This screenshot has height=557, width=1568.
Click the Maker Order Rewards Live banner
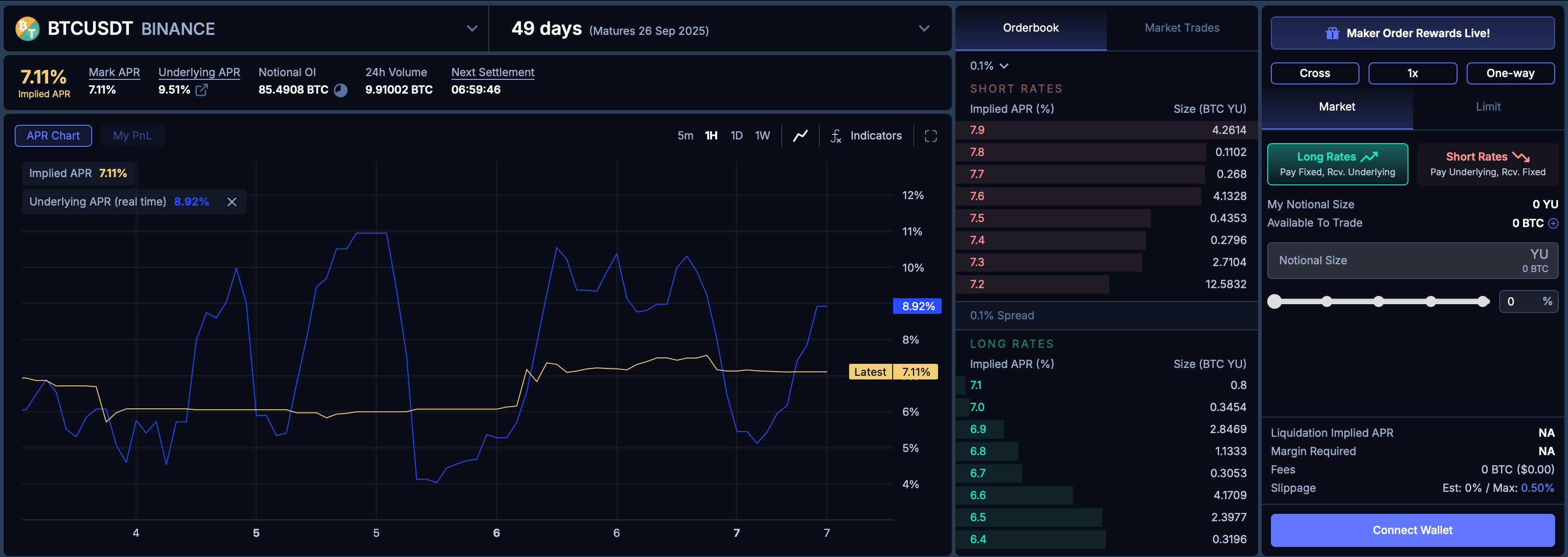click(x=1412, y=33)
